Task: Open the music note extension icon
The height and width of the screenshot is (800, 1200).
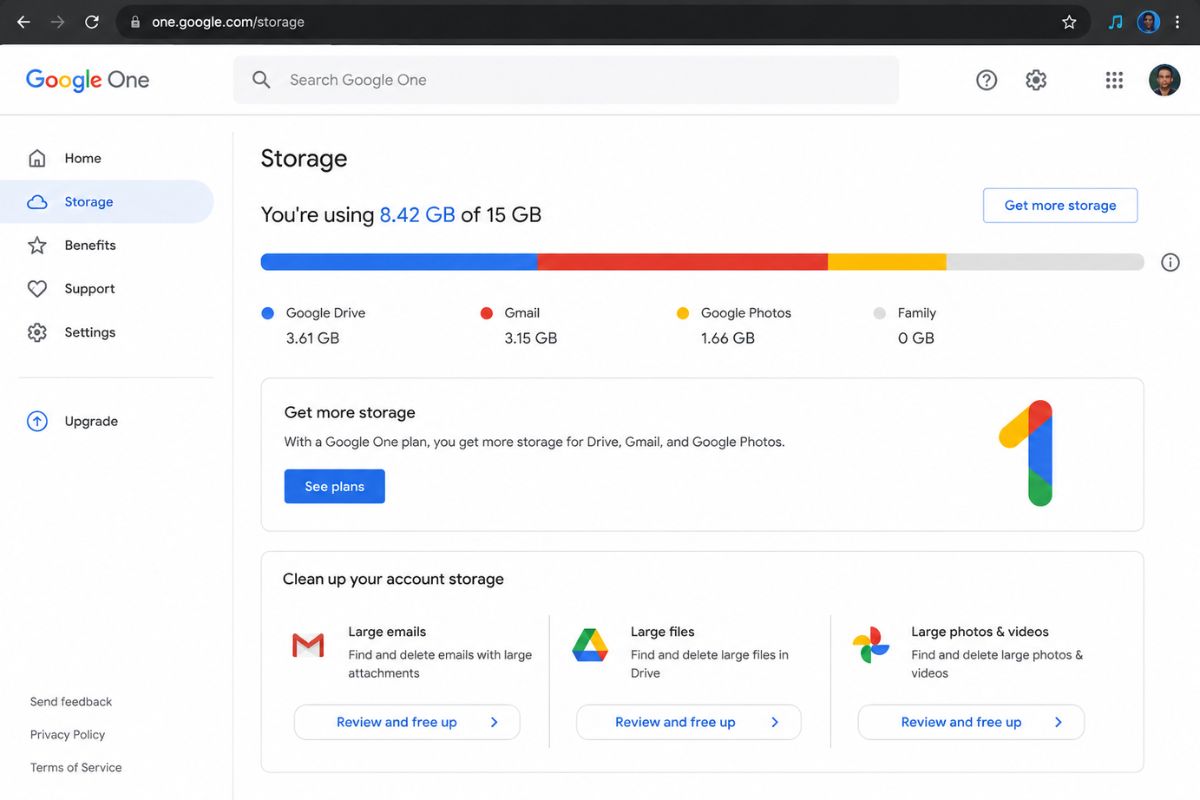Action: (x=1116, y=22)
